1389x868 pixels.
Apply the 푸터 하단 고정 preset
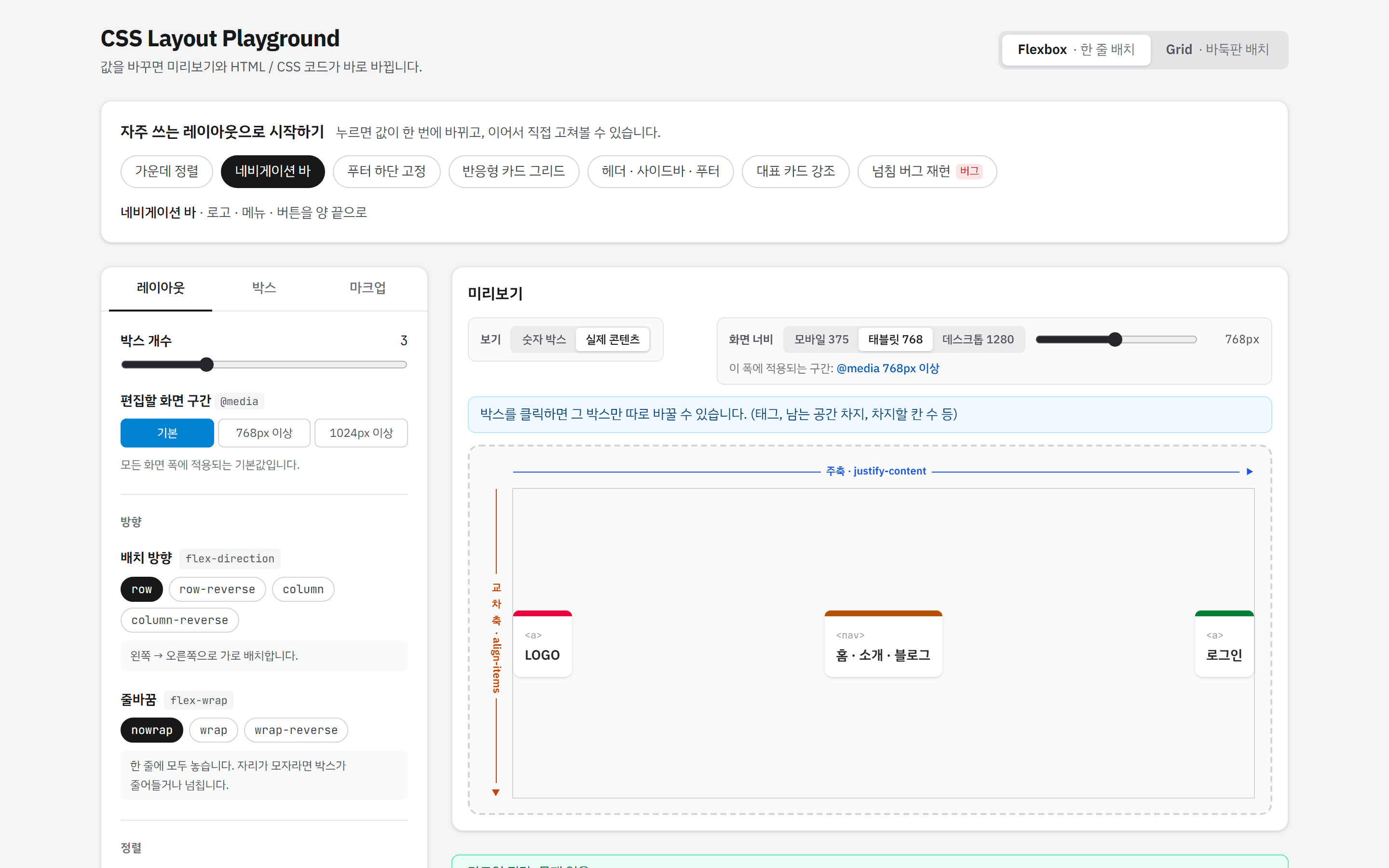point(386,171)
